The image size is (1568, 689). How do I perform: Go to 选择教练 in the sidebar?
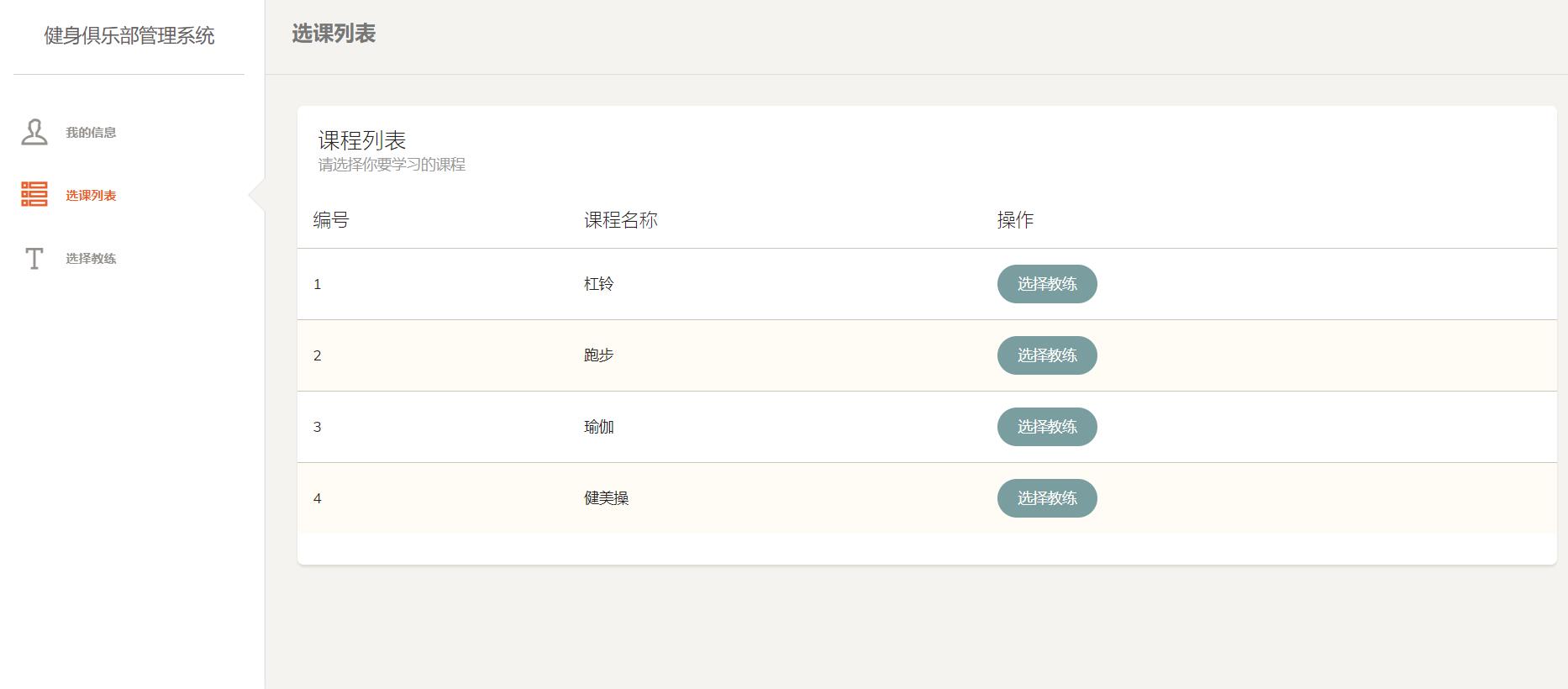tap(91, 258)
